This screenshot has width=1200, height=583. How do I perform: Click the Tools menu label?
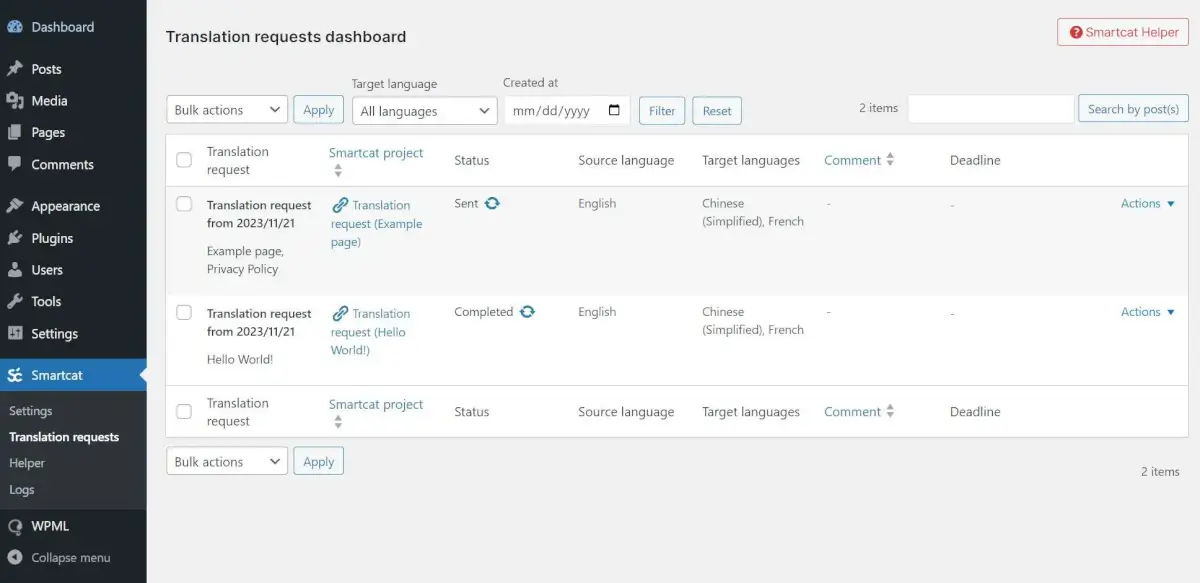tap(46, 301)
